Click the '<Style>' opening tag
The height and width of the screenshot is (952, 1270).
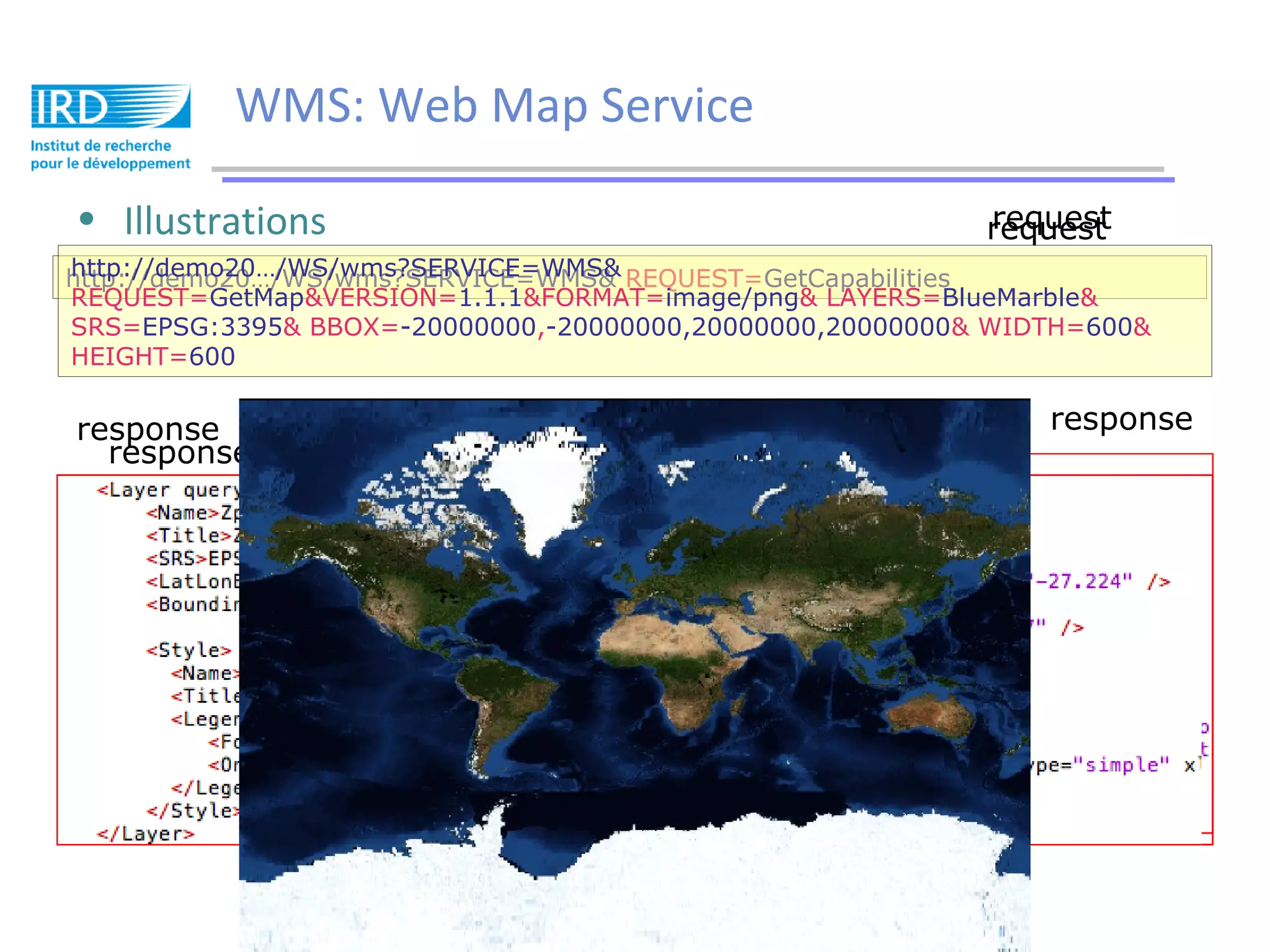coord(189,650)
